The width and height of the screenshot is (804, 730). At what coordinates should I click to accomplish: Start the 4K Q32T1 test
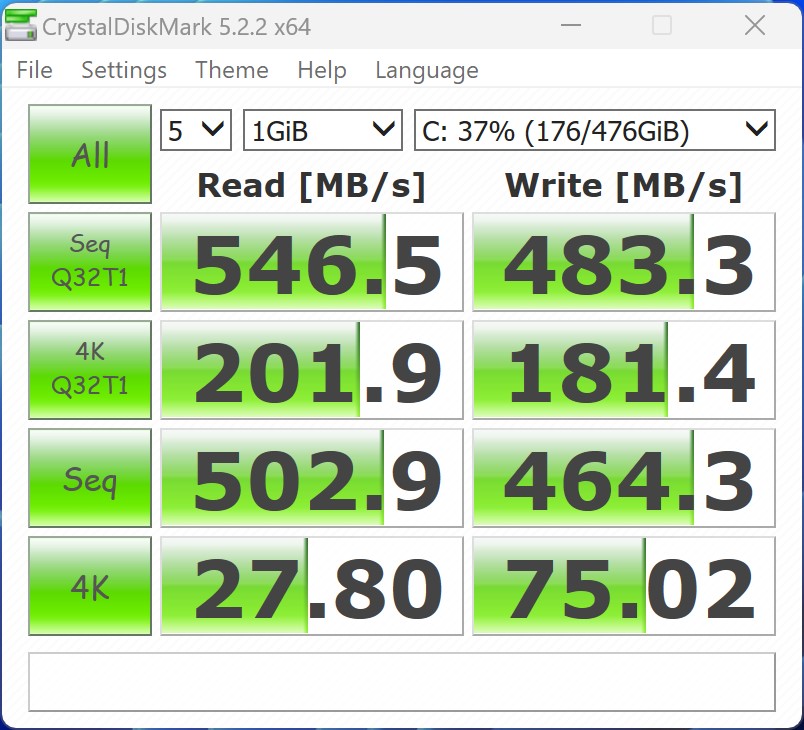(x=90, y=370)
